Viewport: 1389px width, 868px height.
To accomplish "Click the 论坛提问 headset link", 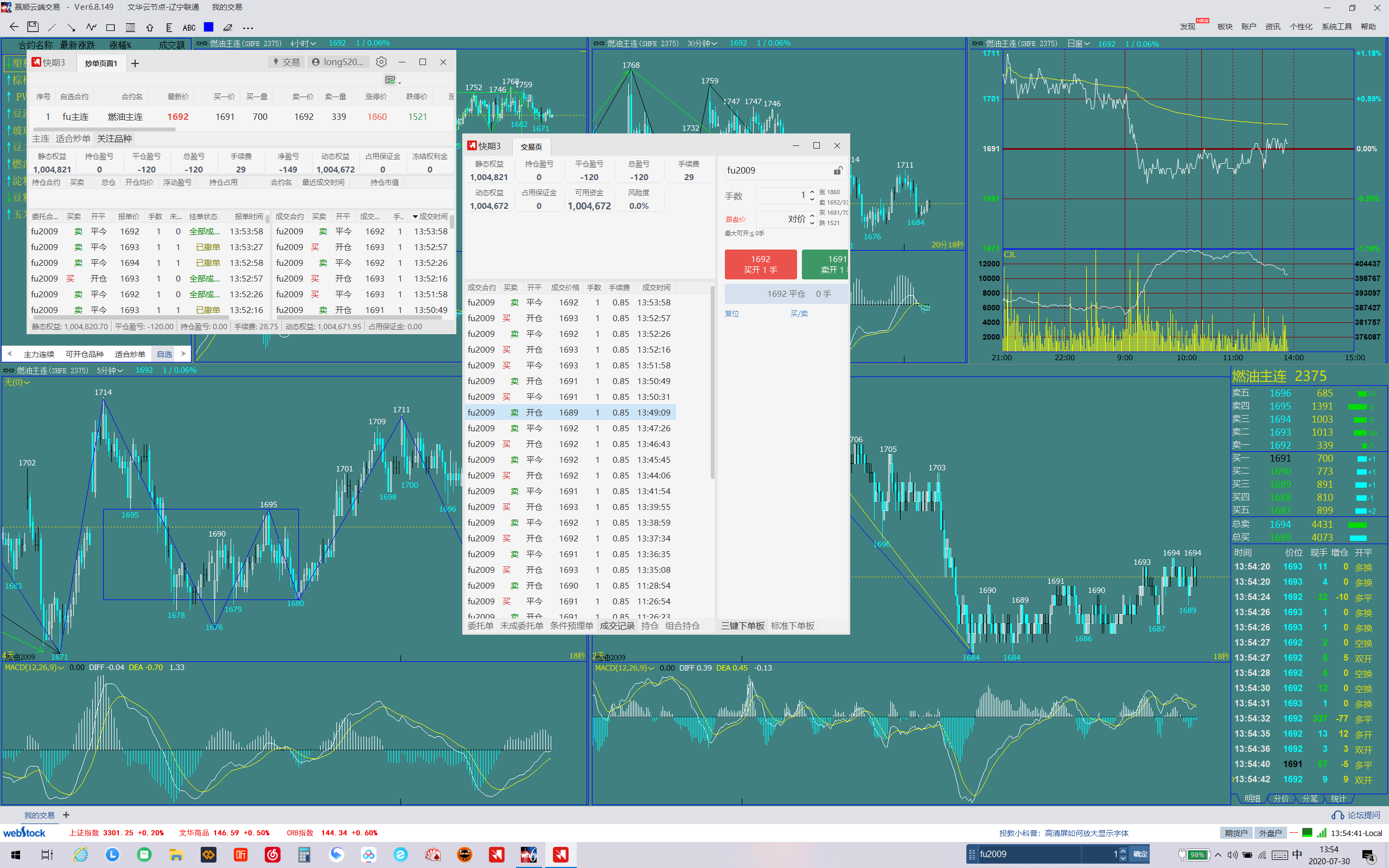I will pos(1356,815).
